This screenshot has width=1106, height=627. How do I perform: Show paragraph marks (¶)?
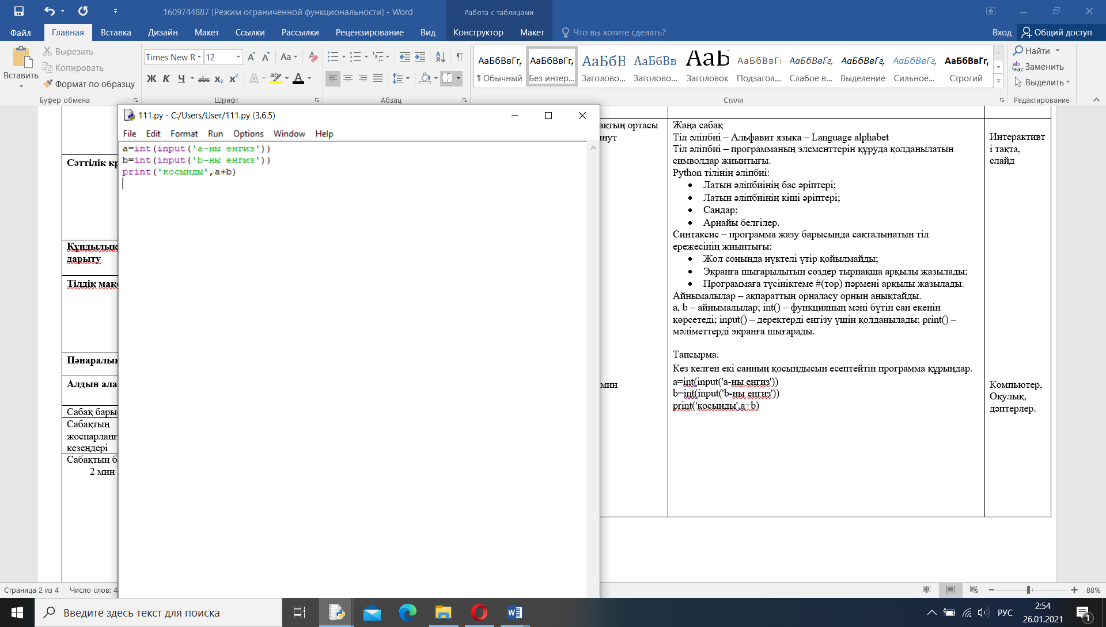[x=459, y=57]
